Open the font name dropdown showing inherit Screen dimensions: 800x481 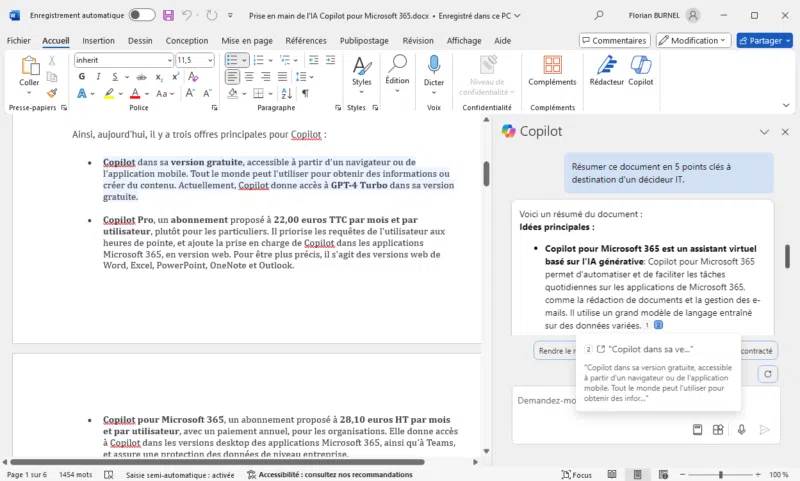pyautogui.click(x=167, y=60)
